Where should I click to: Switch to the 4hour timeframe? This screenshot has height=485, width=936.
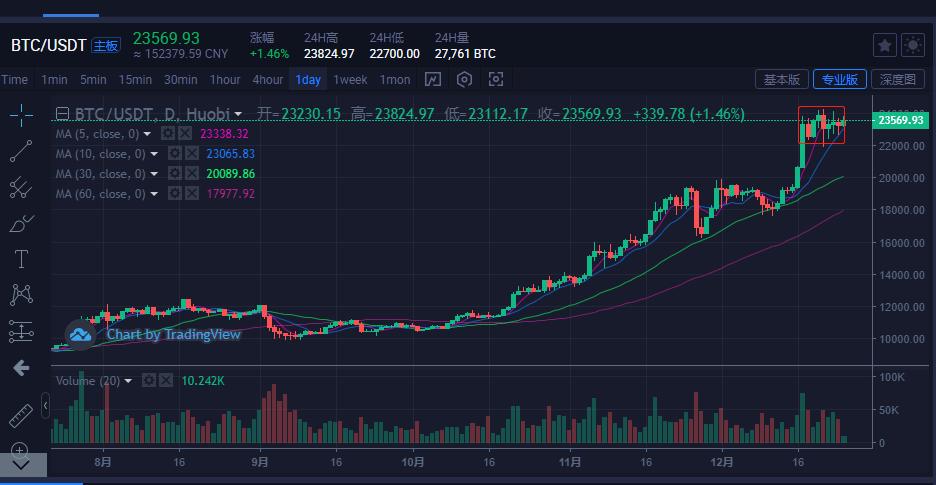267,80
